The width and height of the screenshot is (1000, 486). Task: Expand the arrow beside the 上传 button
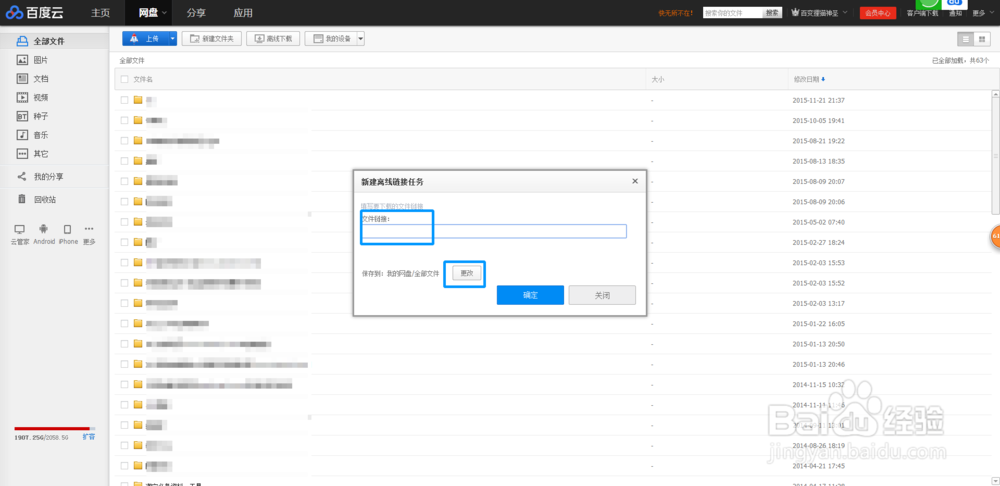pyautogui.click(x=173, y=39)
